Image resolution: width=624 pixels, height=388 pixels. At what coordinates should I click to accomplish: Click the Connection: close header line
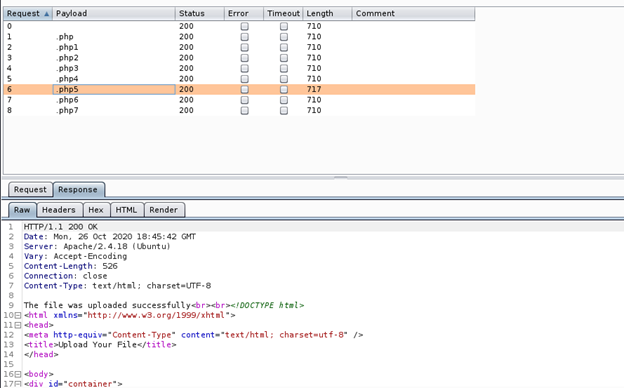click(66, 276)
